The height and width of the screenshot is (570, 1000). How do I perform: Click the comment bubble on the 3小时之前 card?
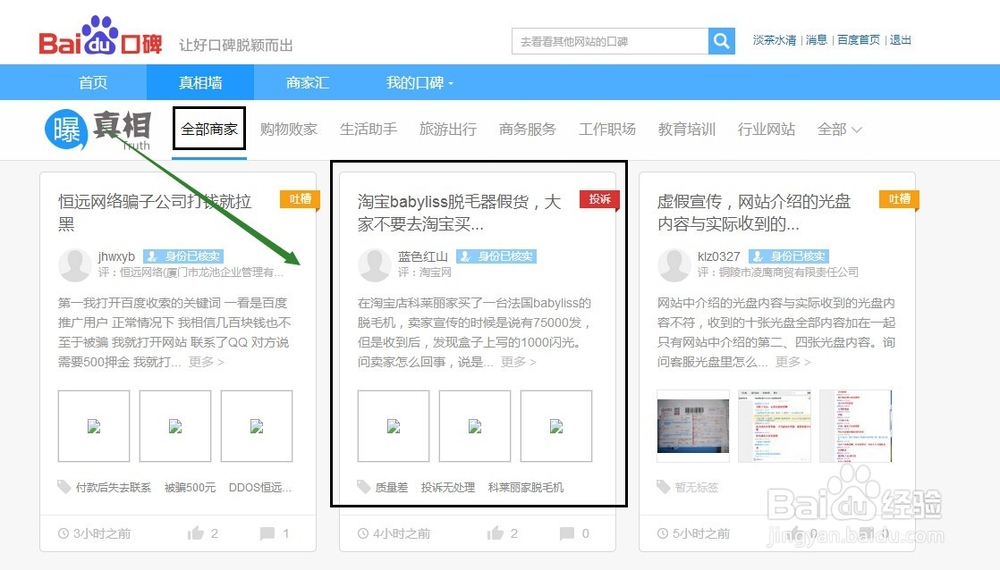[x=267, y=533]
